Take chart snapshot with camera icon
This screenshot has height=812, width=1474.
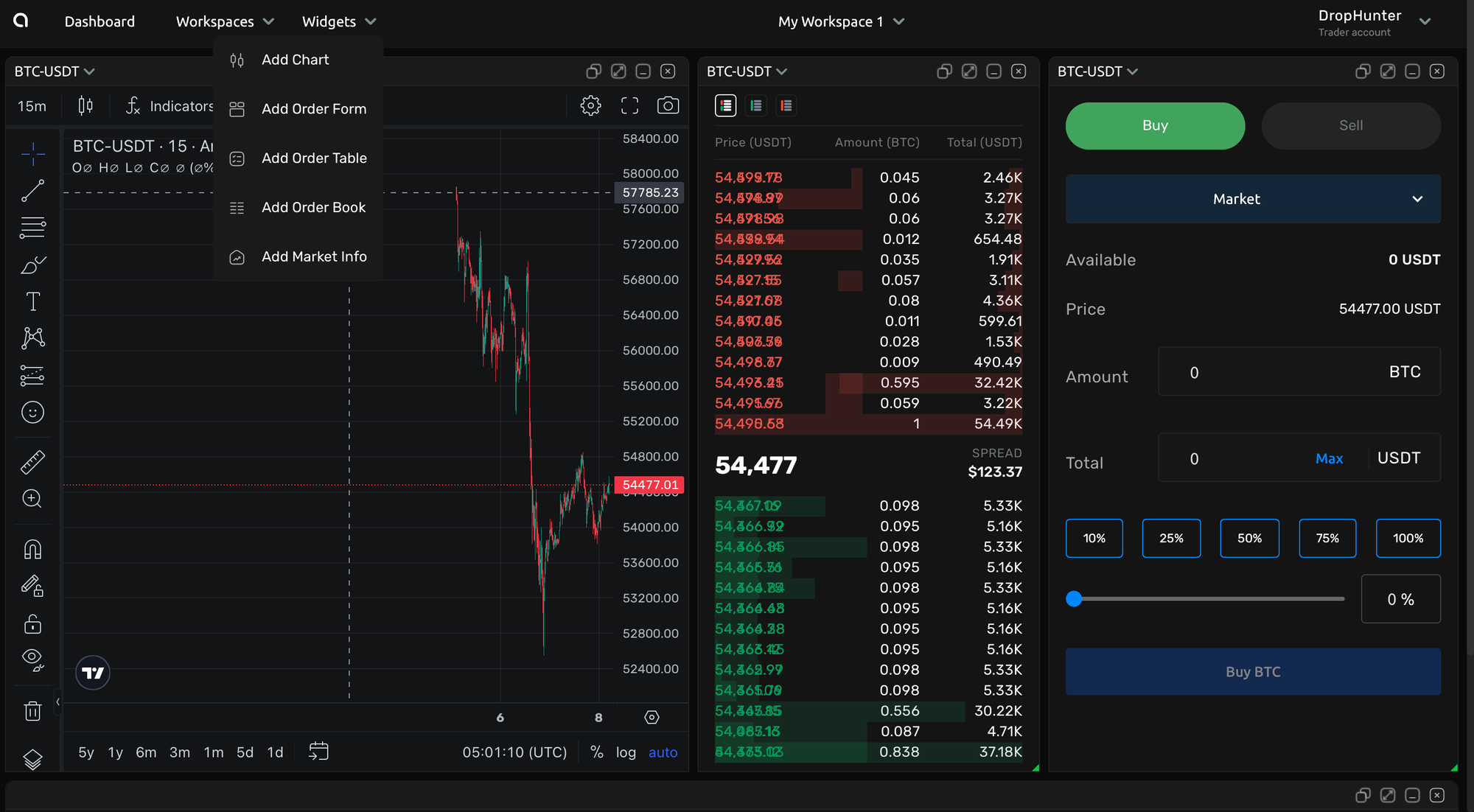coord(668,105)
